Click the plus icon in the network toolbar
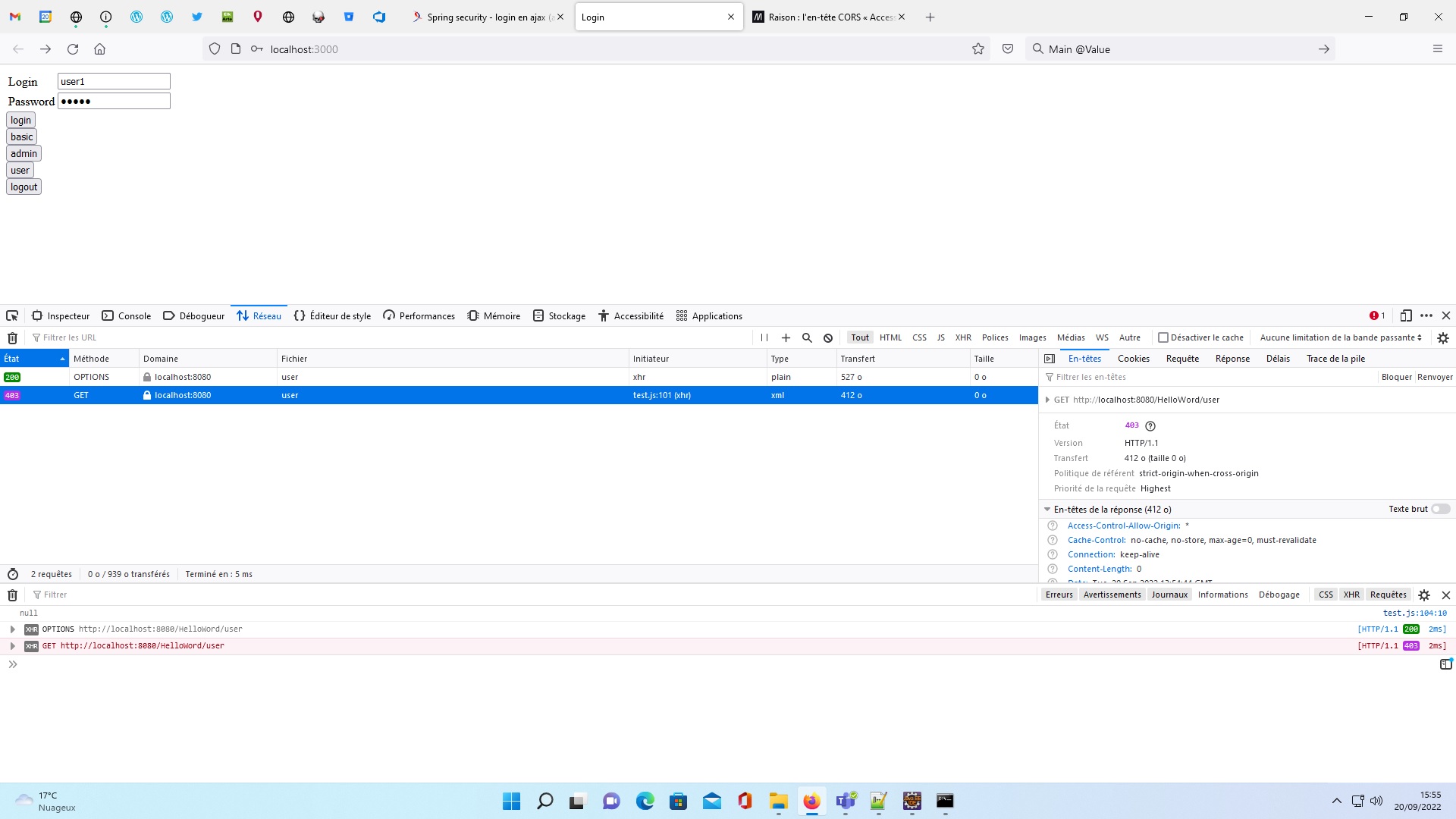Image resolution: width=1456 pixels, height=819 pixels. [786, 338]
